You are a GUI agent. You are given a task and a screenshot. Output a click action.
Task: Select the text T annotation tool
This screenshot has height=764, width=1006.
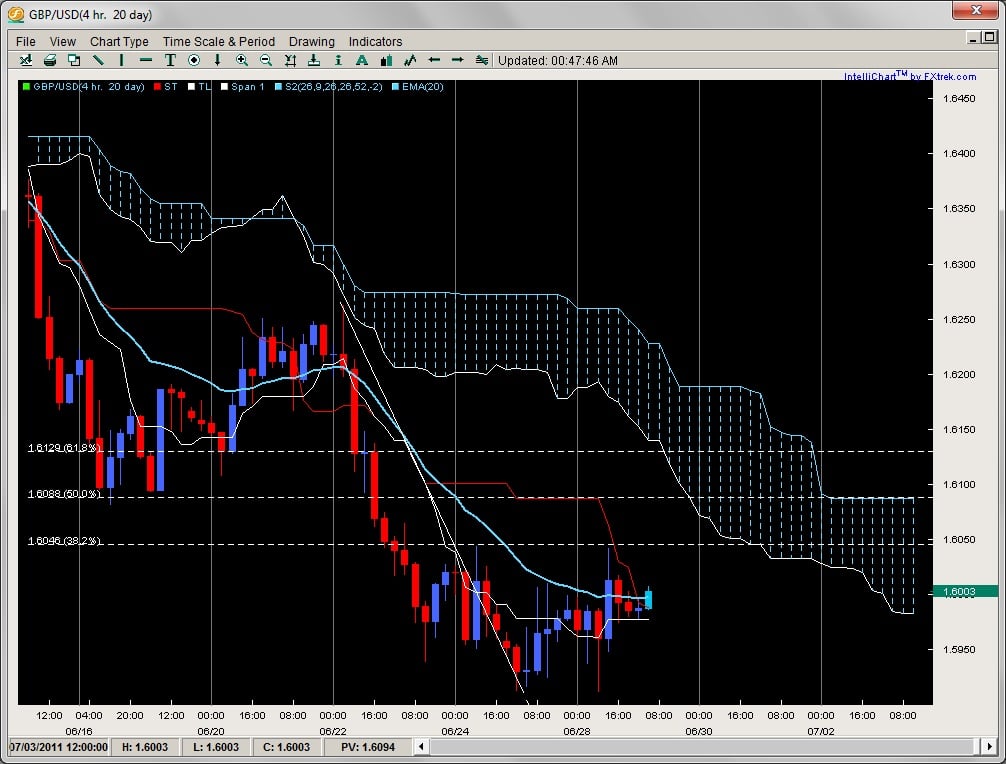170,60
